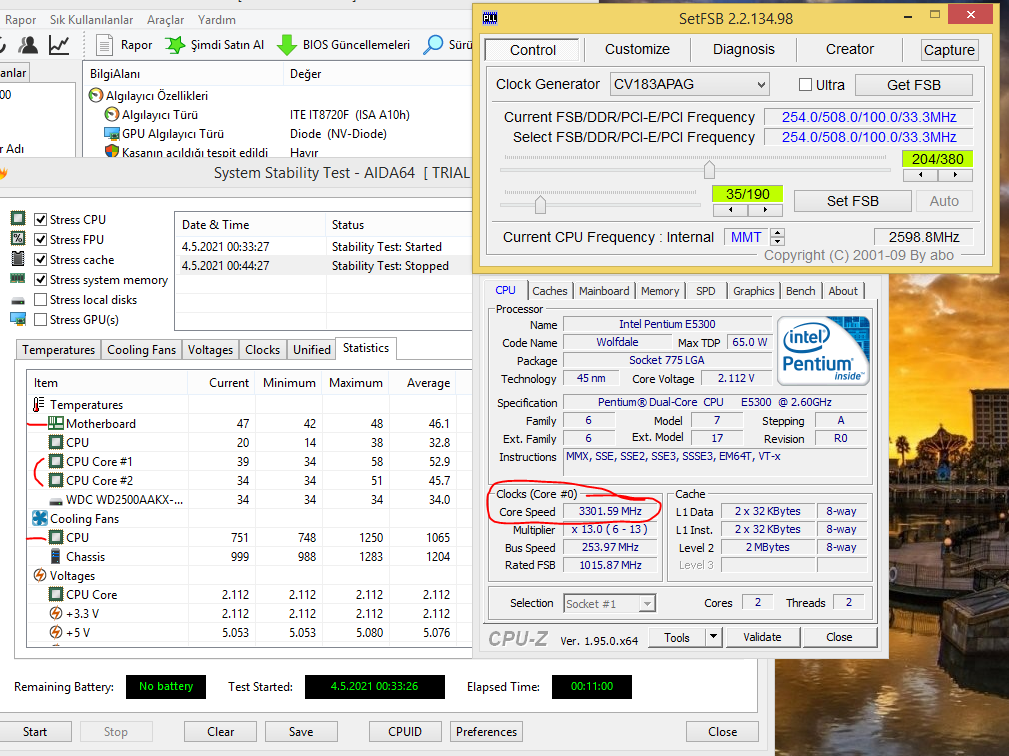
Task: Click the right arrow under 35/190
Action: click(765, 210)
